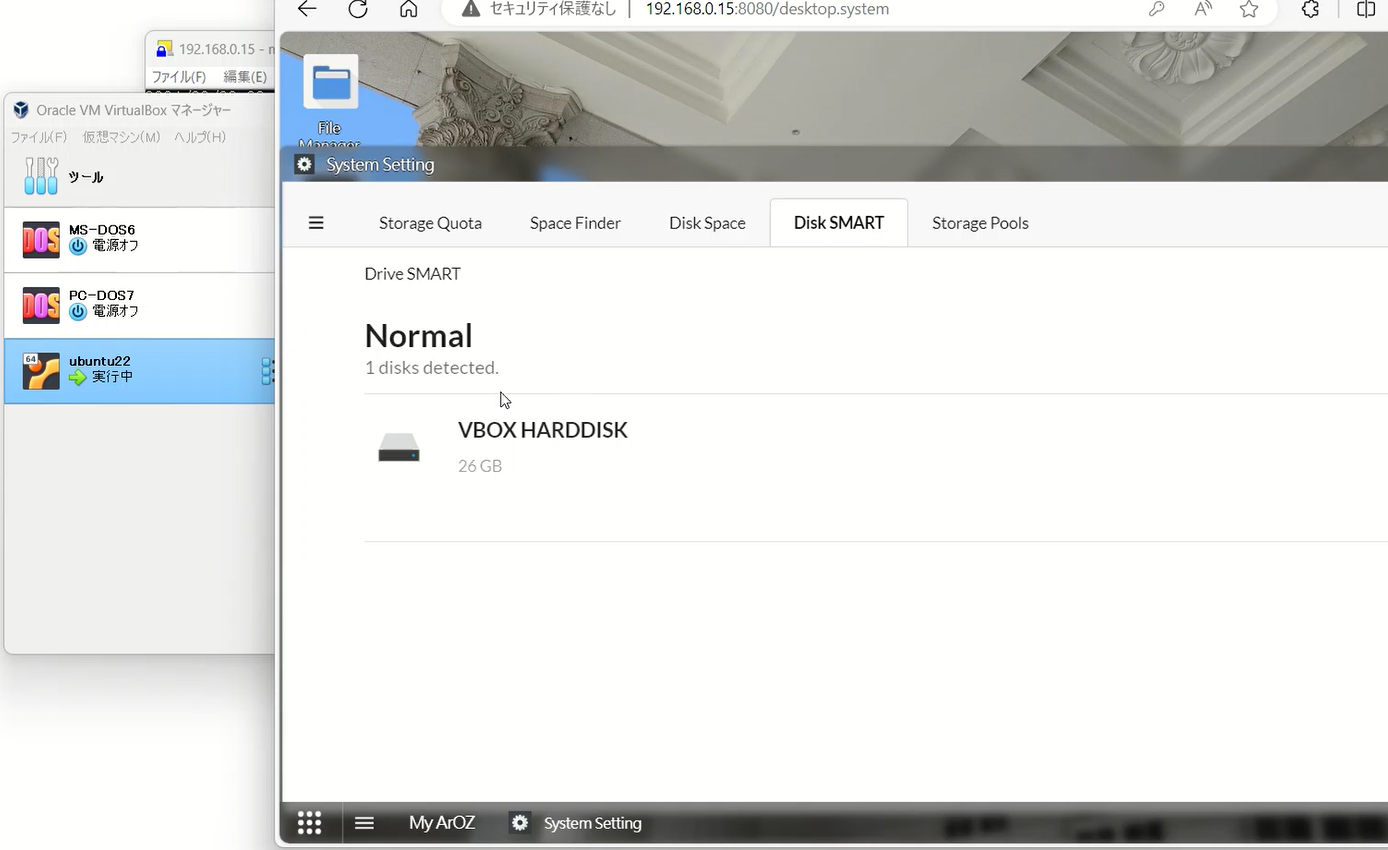Go to browser home icon
The height and width of the screenshot is (850, 1388).
pyautogui.click(x=408, y=9)
